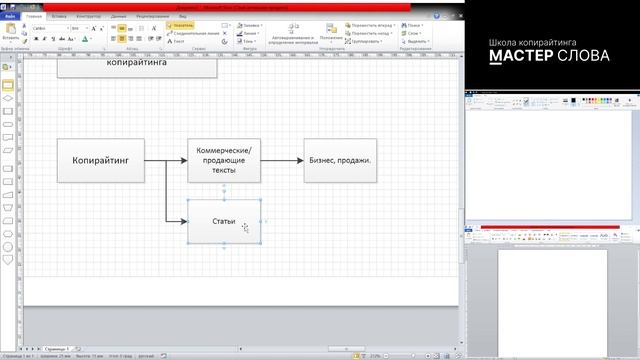
Task: Select the circle shape in the stencil panel
Action: tap(8, 247)
